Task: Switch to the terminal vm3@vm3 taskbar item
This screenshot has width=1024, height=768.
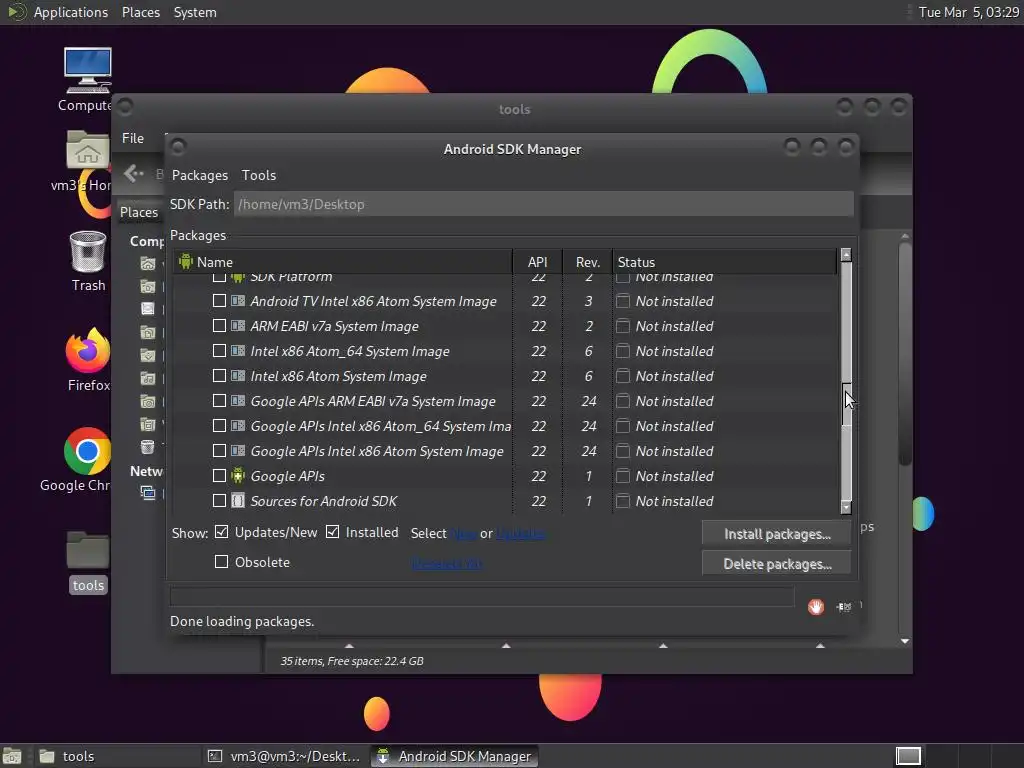Action: point(285,756)
